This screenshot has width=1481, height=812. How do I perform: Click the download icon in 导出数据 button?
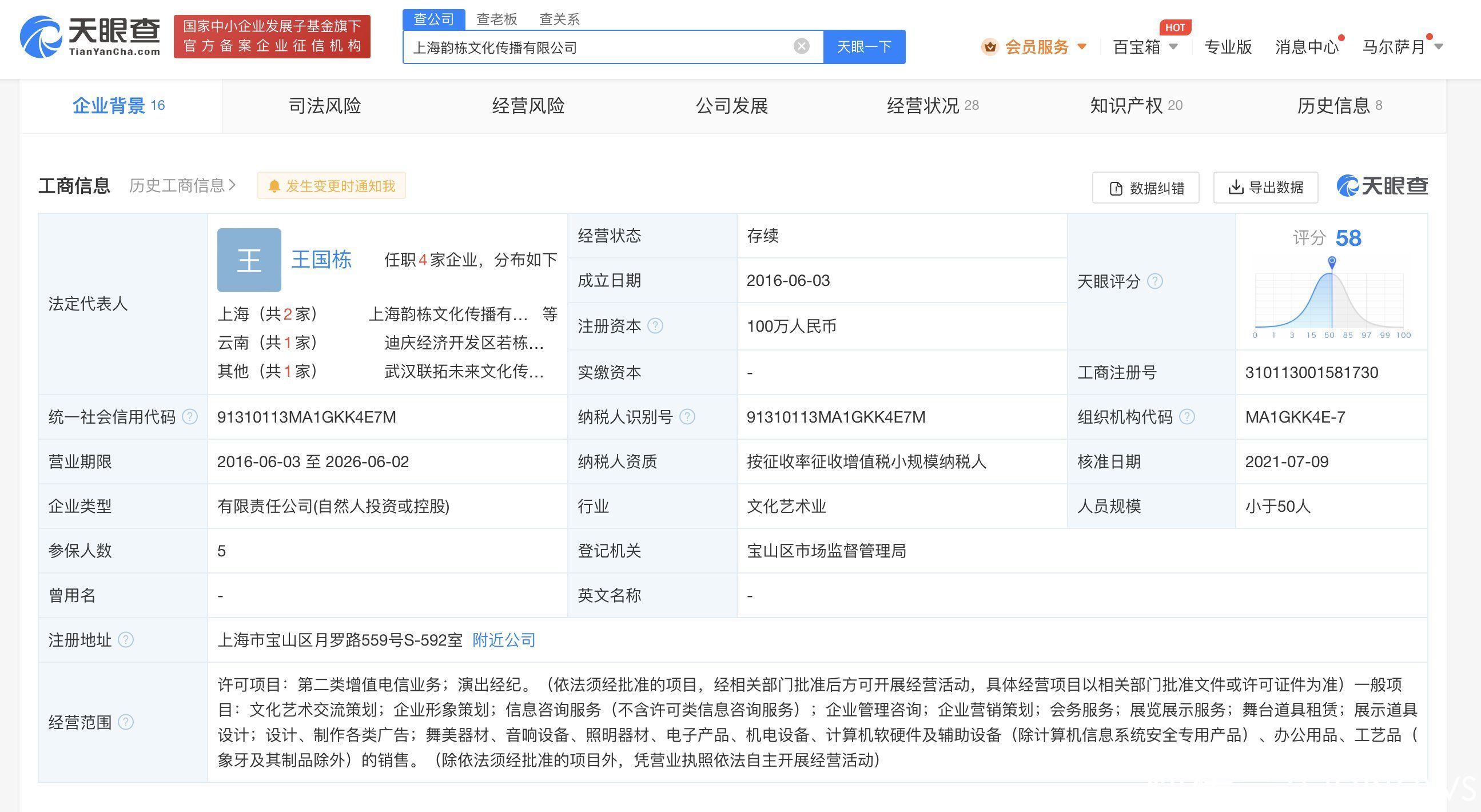click(x=1235, y=187)
